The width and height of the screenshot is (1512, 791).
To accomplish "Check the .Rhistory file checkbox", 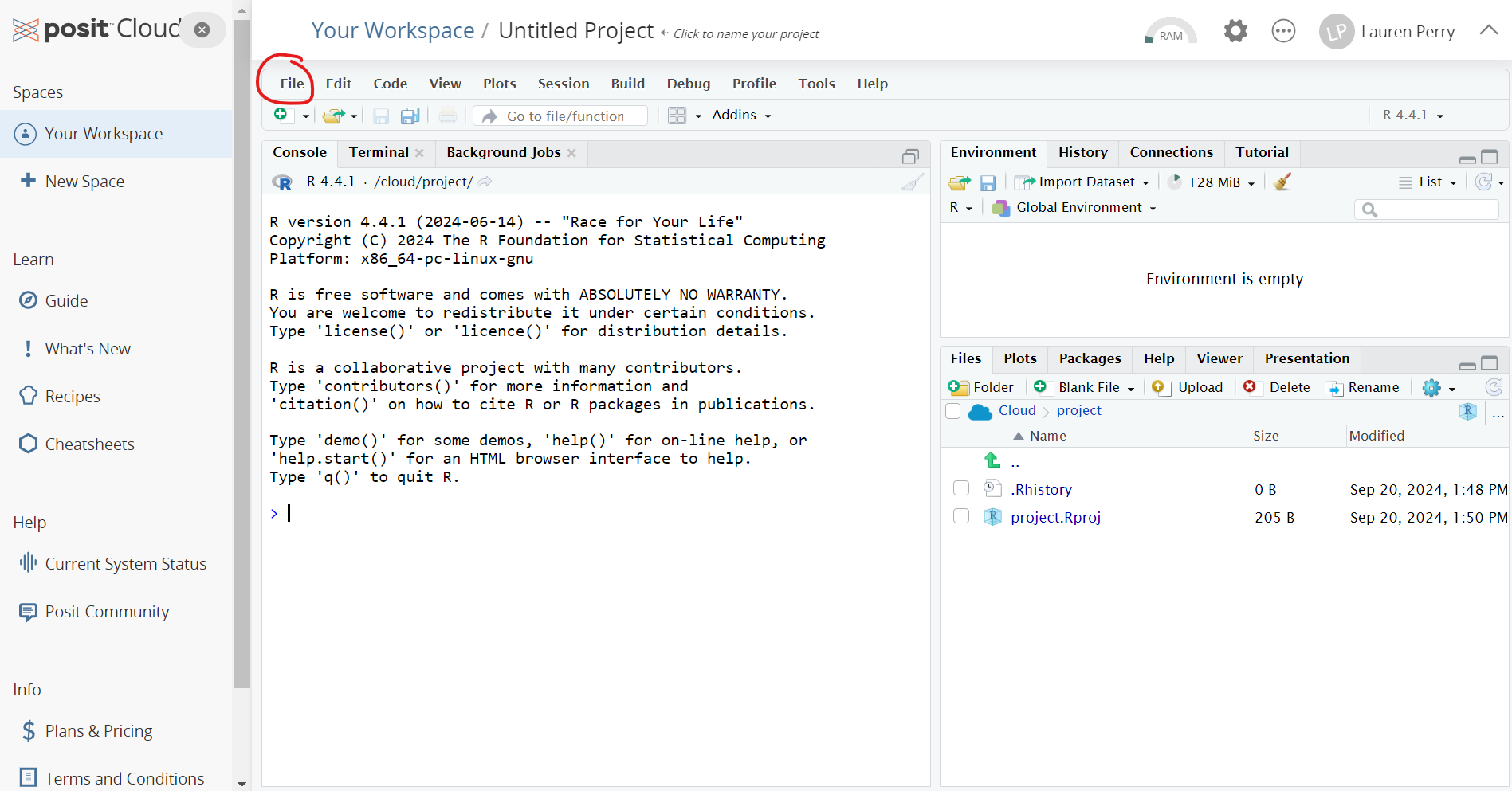I will 961,488.
